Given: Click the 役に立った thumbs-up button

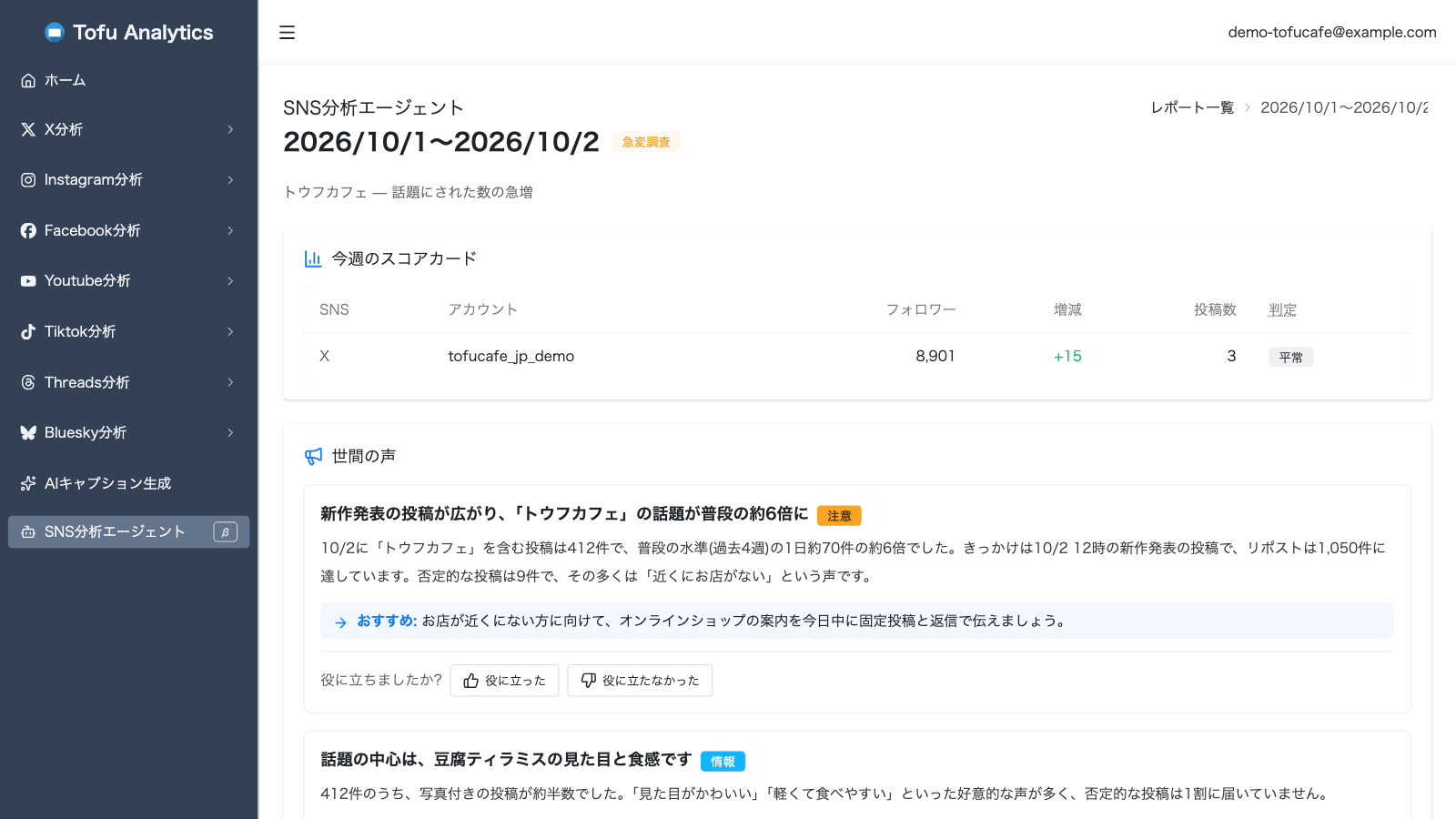Looking at the screenshot, I should coord(504,681).
